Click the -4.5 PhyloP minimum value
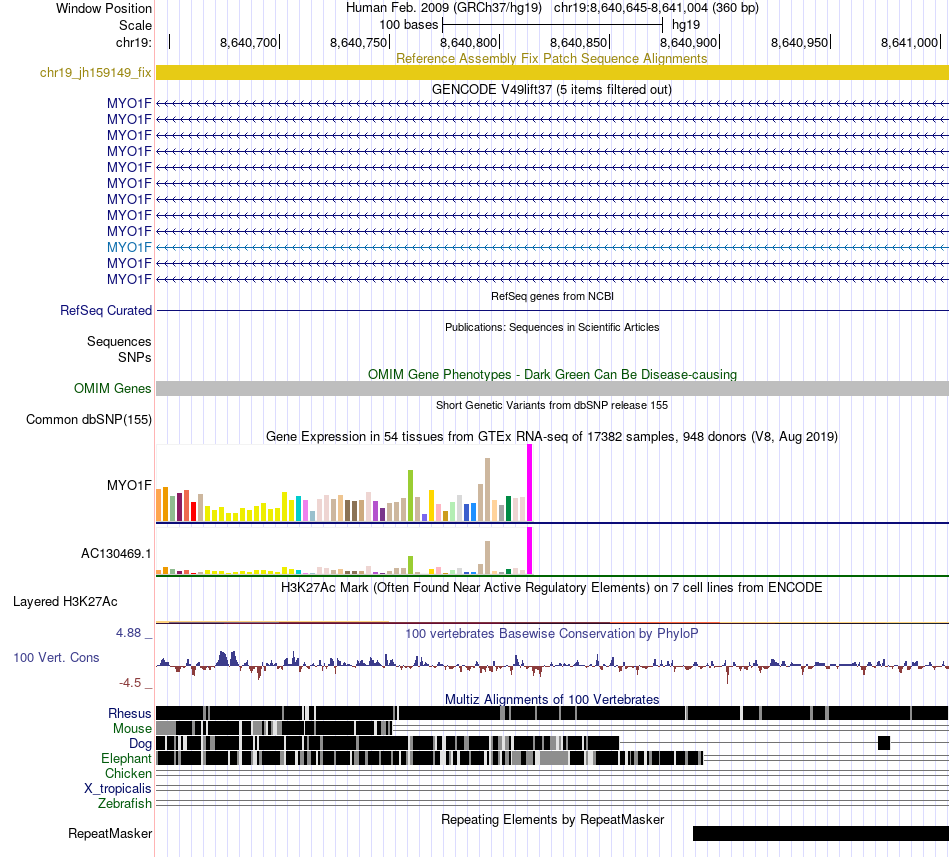 click(130, 683)
